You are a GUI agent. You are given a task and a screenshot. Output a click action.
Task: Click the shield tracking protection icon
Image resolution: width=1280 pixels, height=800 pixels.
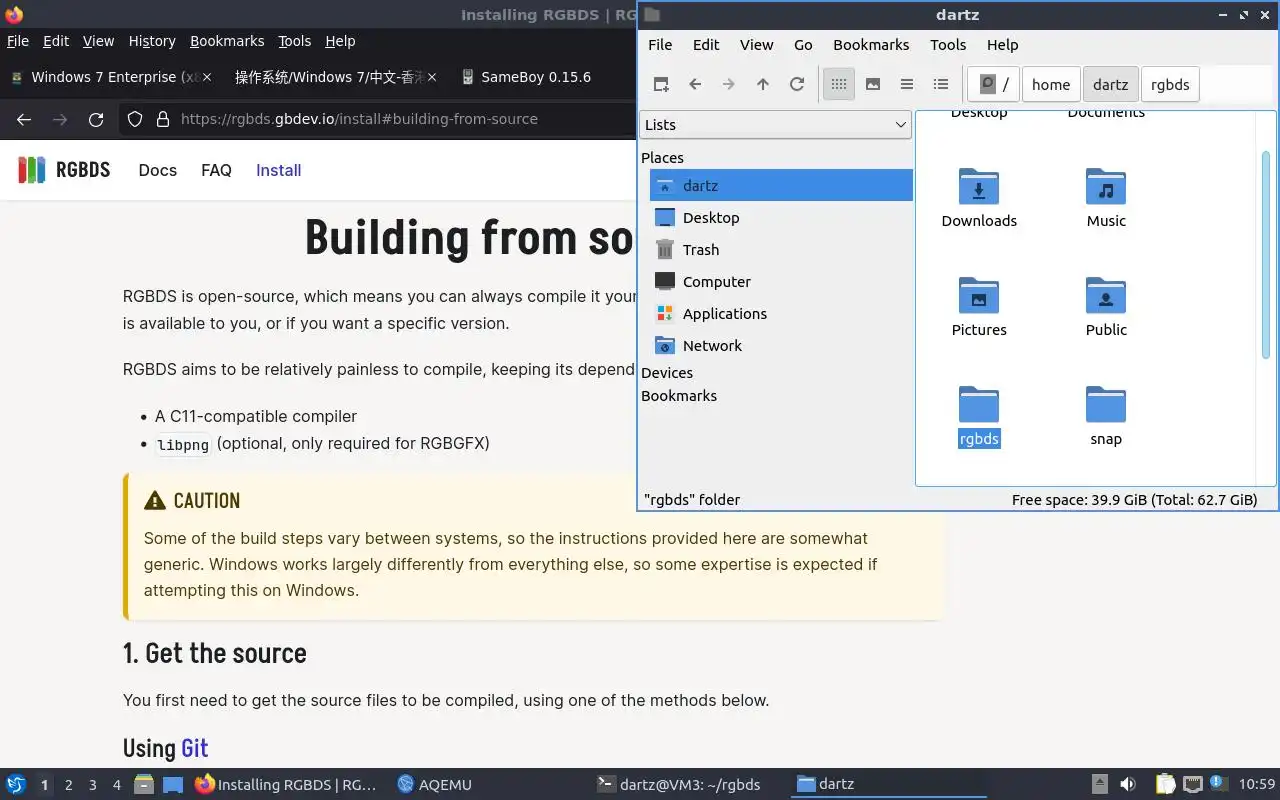135,119
